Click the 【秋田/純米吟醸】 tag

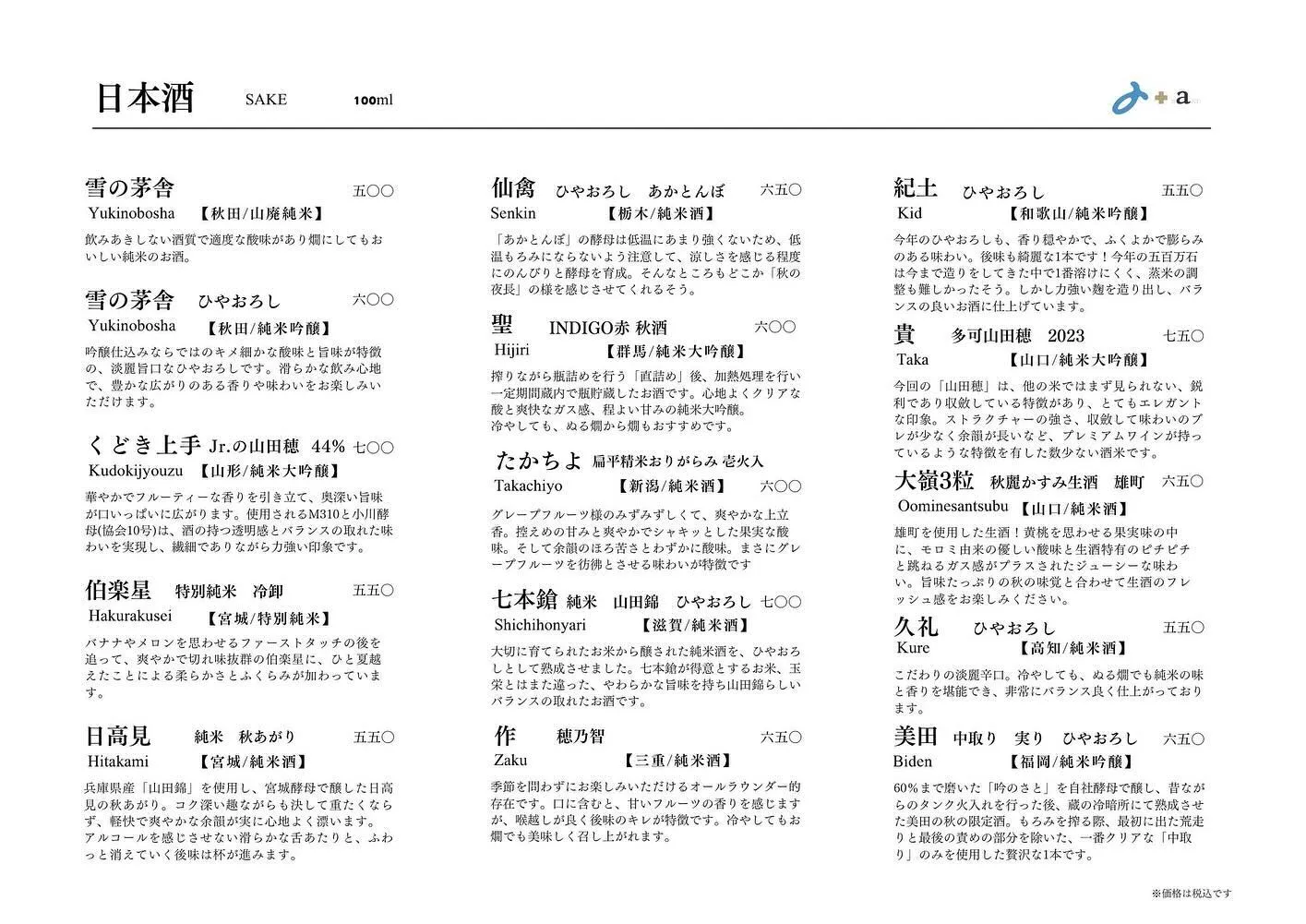click(x=267, y=328)
